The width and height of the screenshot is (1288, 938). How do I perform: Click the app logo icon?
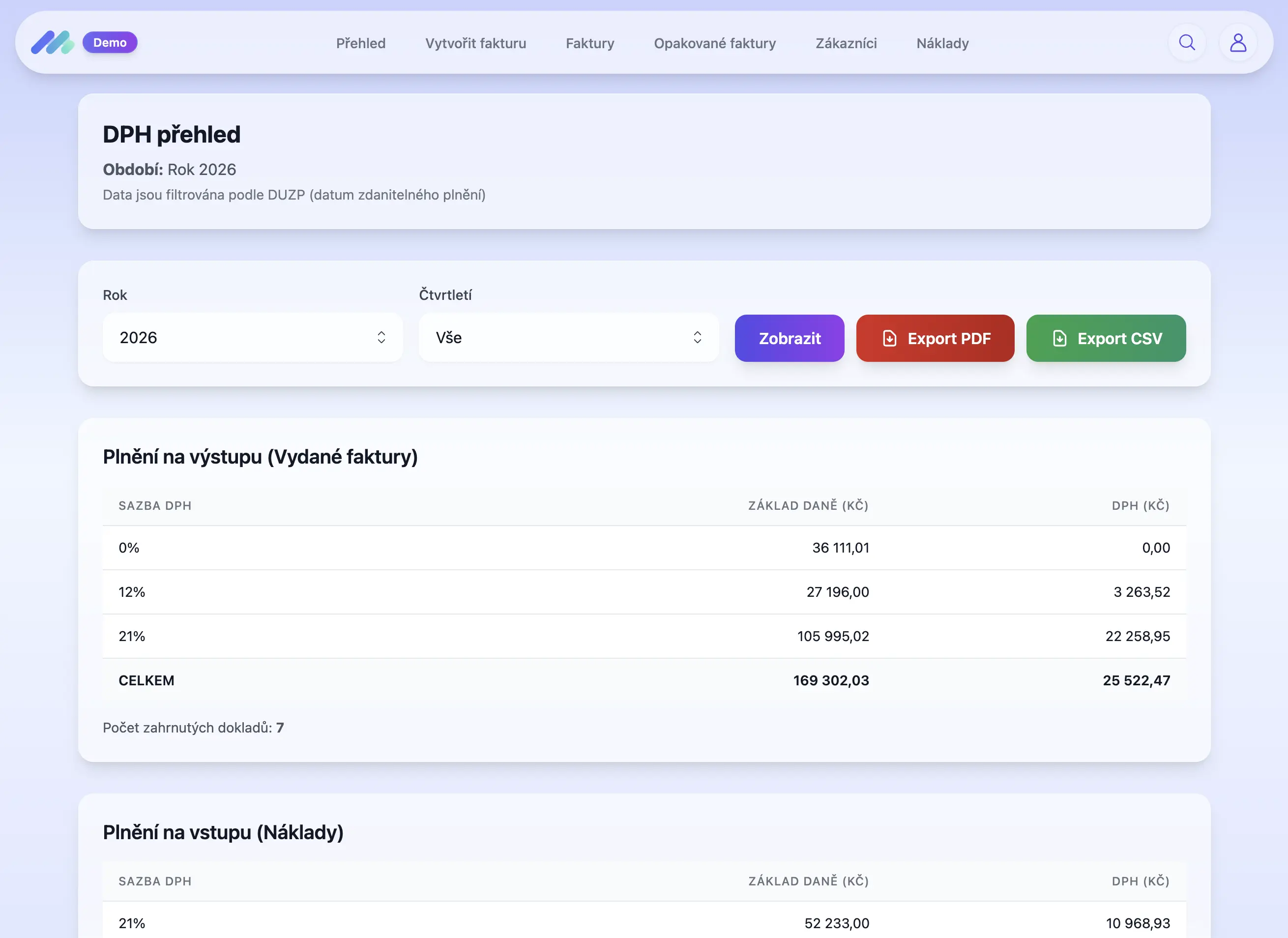52,43
